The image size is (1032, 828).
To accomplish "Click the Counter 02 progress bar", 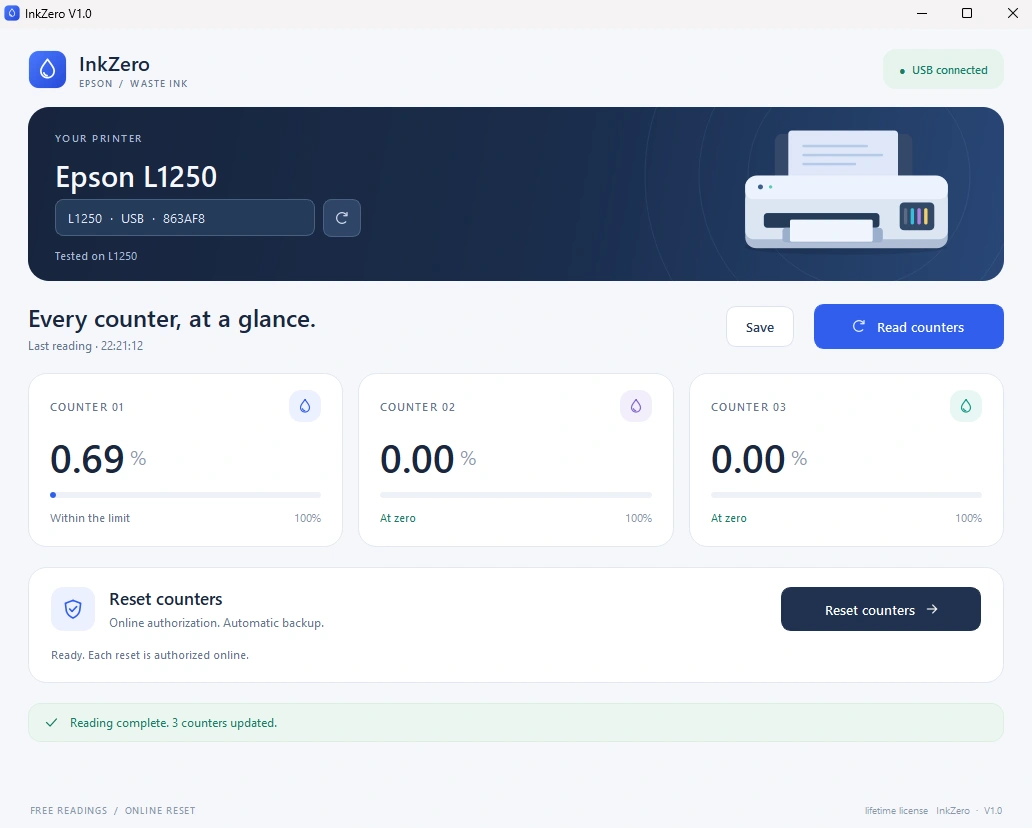I will (x=516, y=495).
